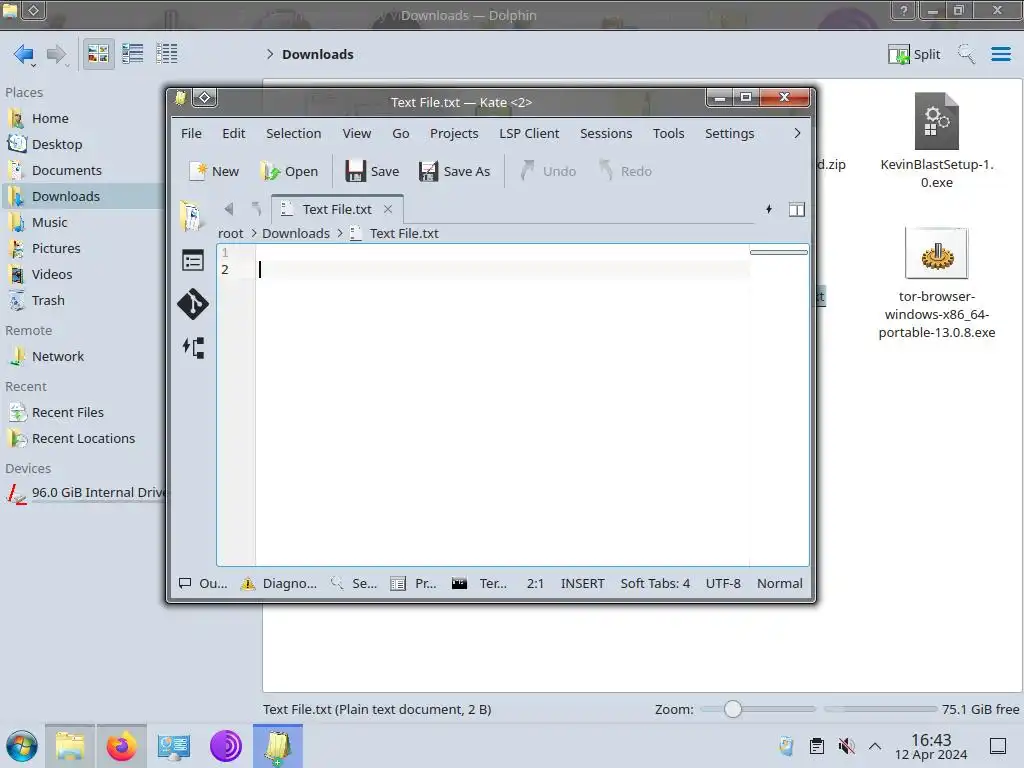Select the KevinBlastSetup-1.0.exe file
1024x768 pixels.
(x=936, y=141)
